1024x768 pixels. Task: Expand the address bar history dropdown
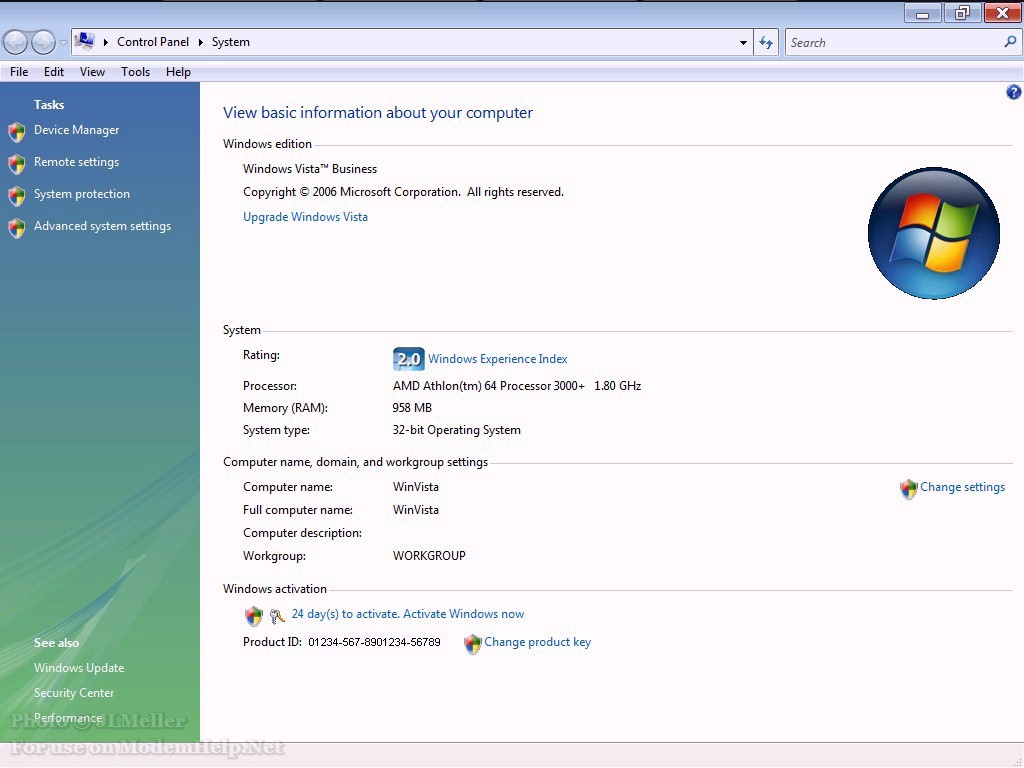point(743,43)
